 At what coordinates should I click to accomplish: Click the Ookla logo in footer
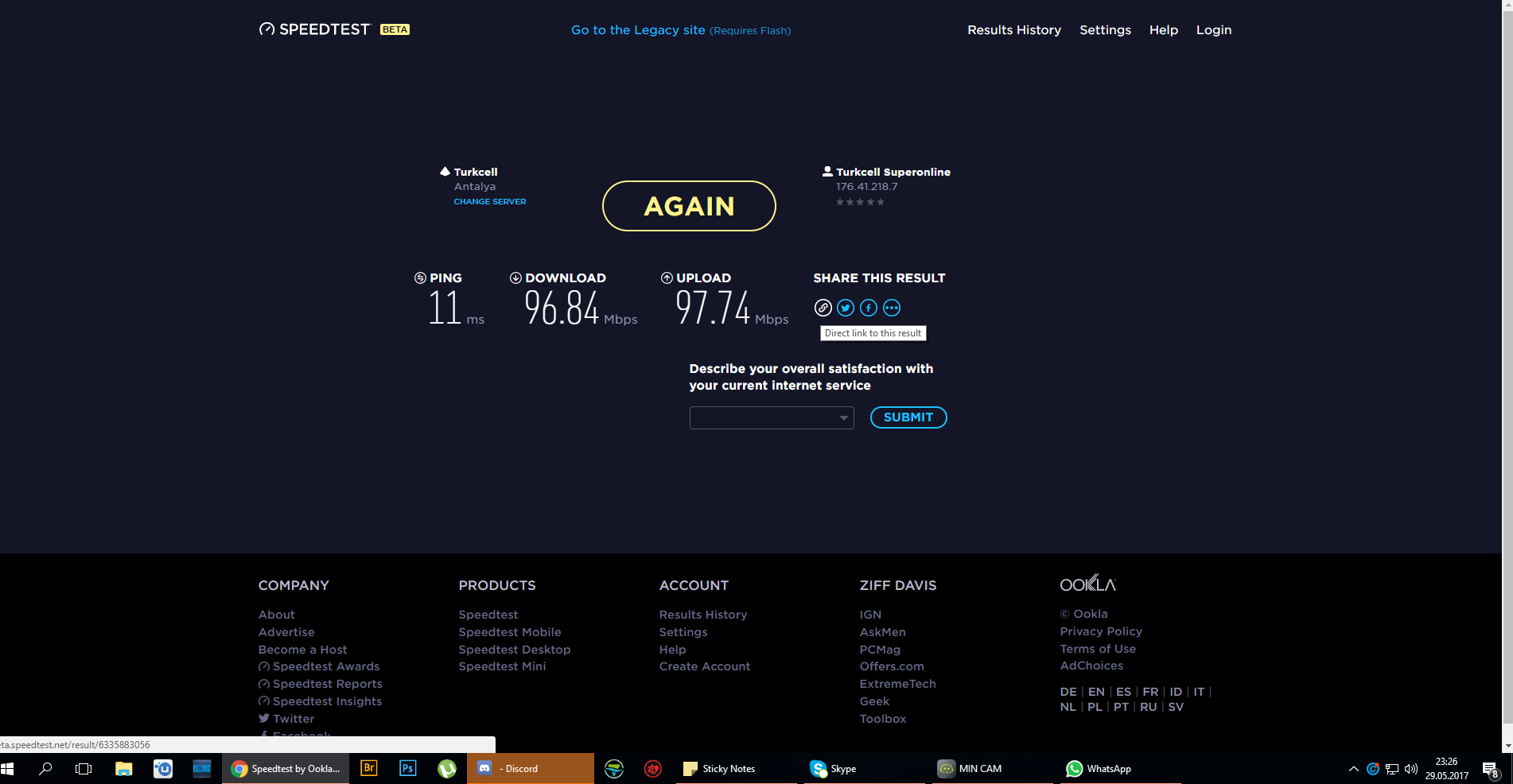(1088, 583)
